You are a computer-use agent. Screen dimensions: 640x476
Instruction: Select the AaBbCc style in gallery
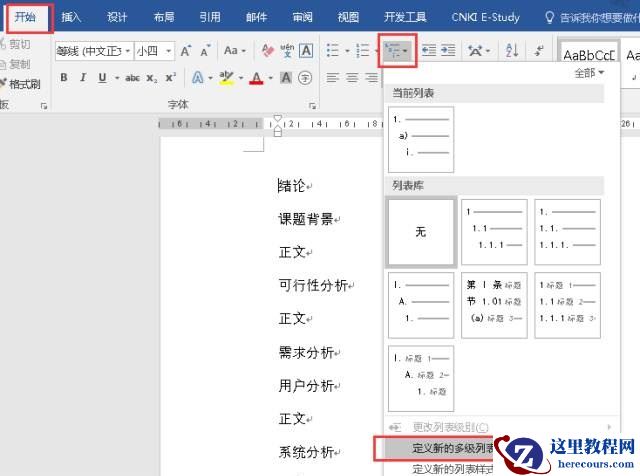click(589, 55)
